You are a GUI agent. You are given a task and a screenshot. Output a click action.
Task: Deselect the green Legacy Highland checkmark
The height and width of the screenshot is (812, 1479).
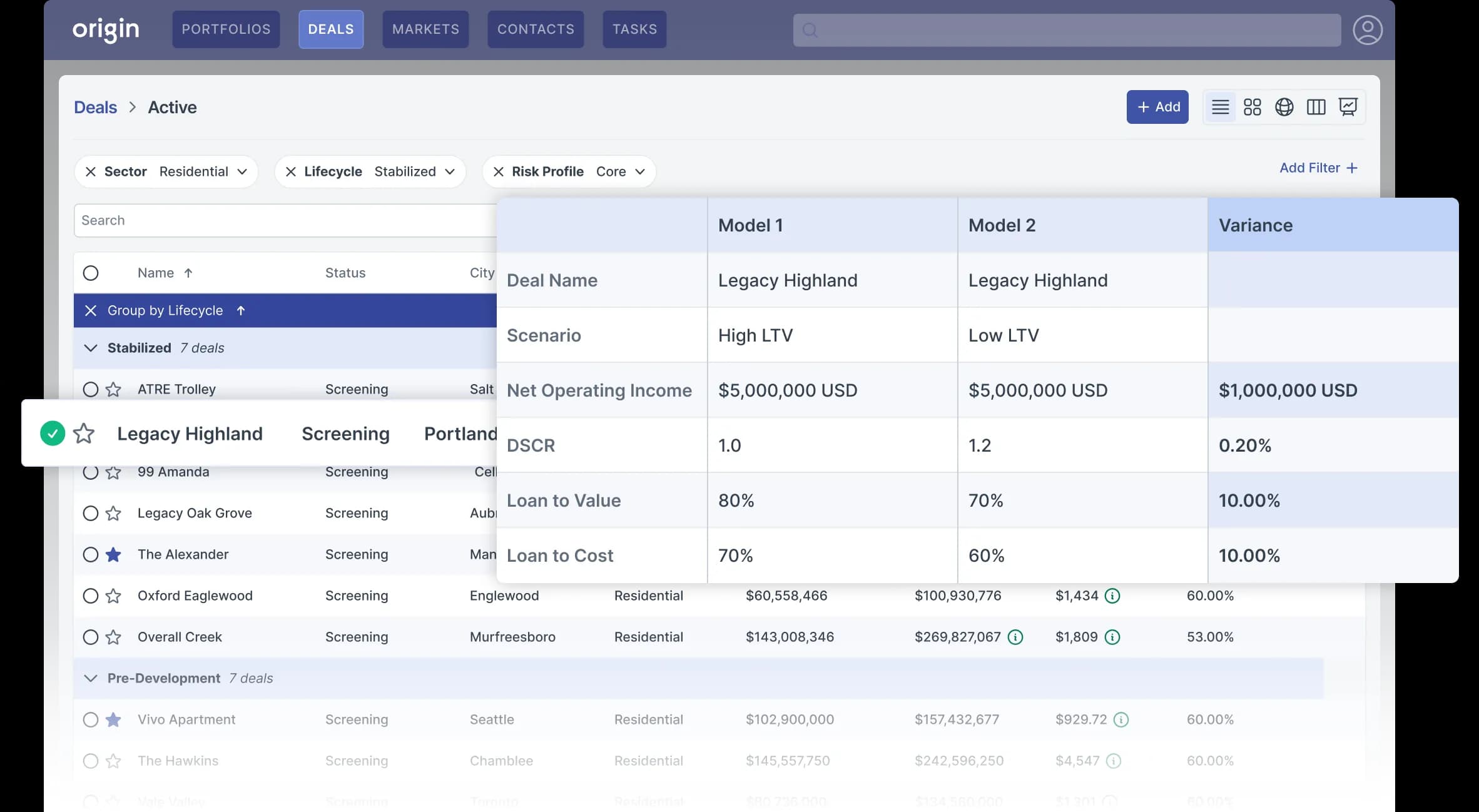click(x=53, y=434)
